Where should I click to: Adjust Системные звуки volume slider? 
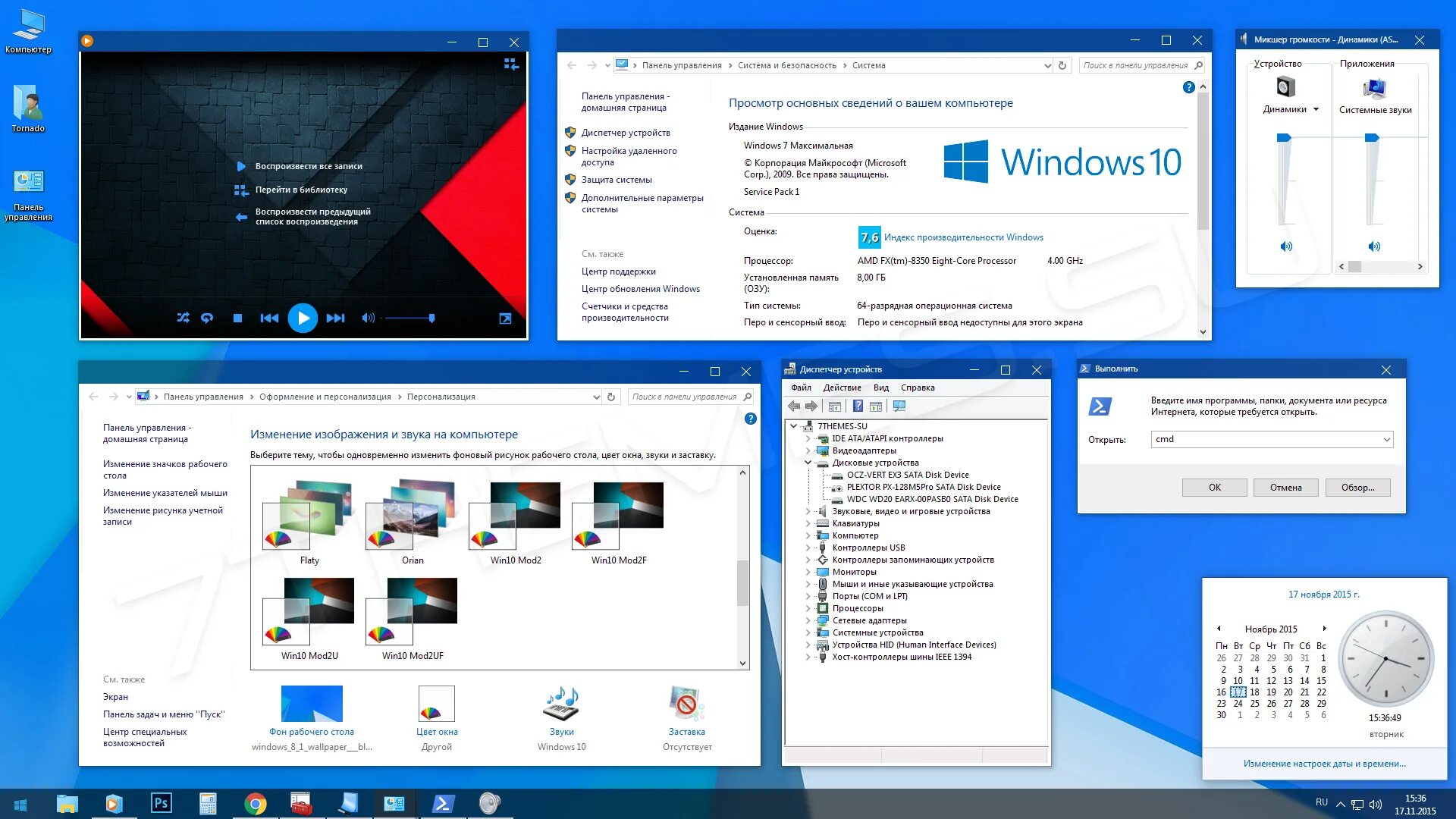(1372, 137)
